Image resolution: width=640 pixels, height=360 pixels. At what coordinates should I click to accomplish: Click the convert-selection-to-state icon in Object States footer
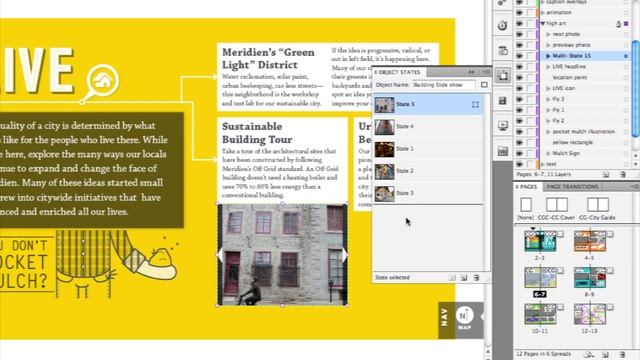click(x=452, y=278)
